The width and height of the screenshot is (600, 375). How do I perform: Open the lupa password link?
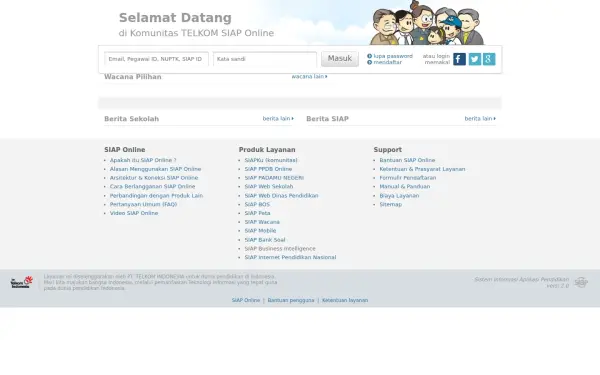[x=393, y=56]
